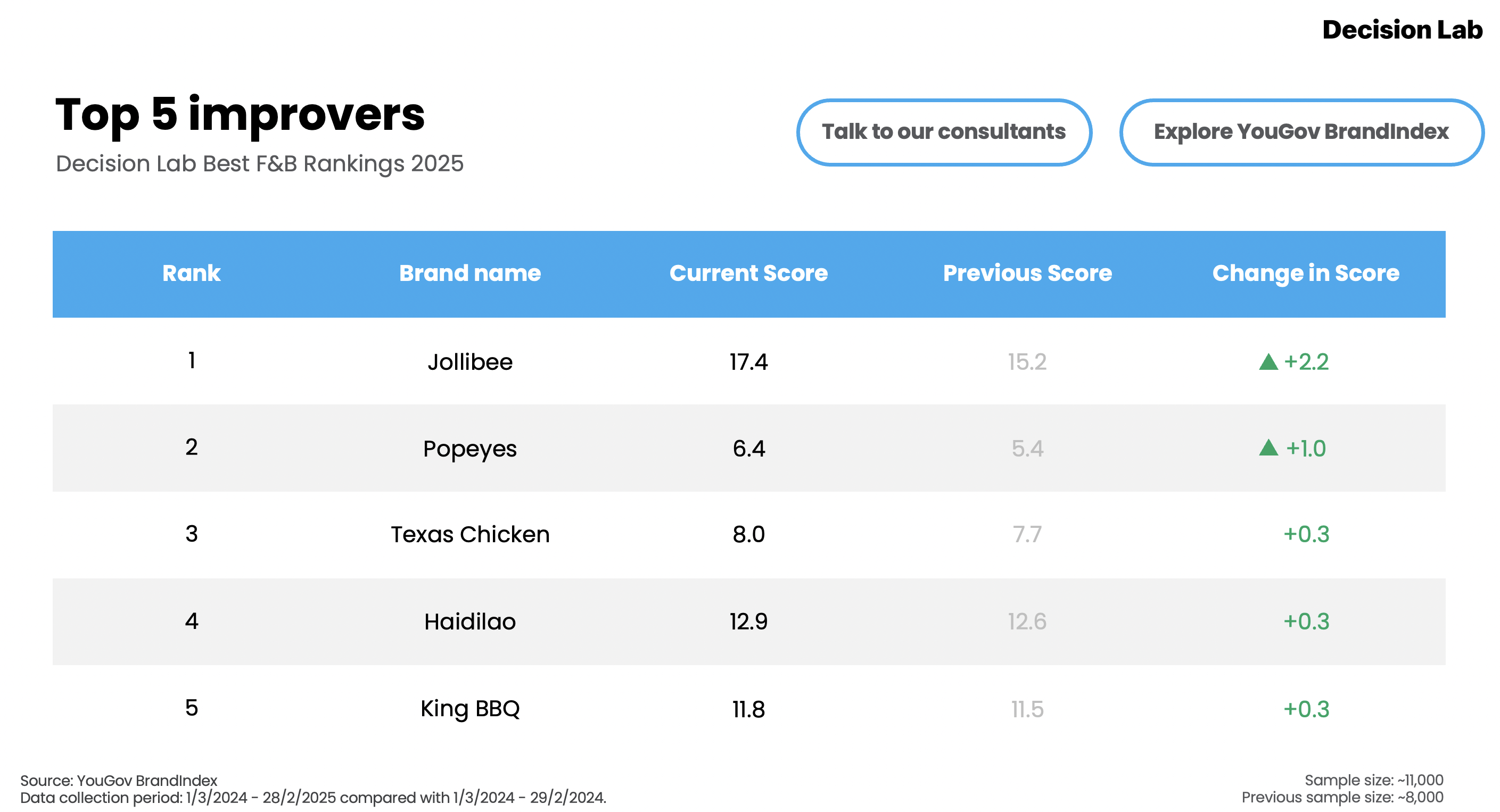Click King BBQ's +0.3 change value
This screenshot has height=812, width=1500.
point(1306,709)
